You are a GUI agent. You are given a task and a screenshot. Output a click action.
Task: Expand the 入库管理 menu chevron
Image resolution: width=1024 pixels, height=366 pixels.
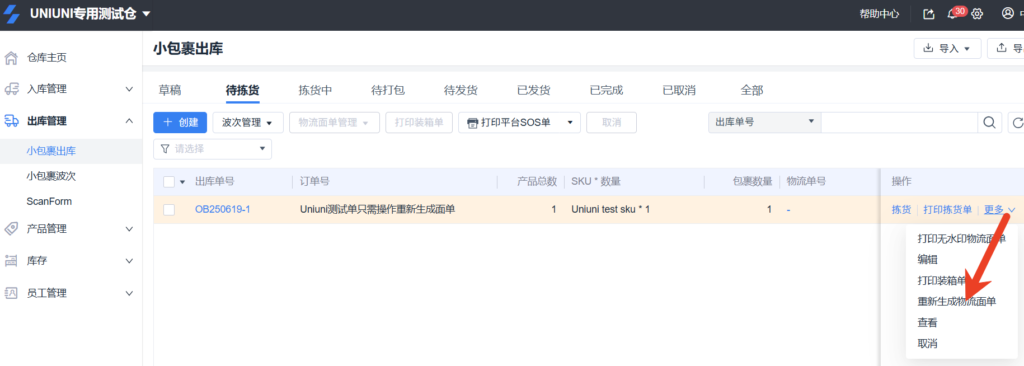click(129, 89)
